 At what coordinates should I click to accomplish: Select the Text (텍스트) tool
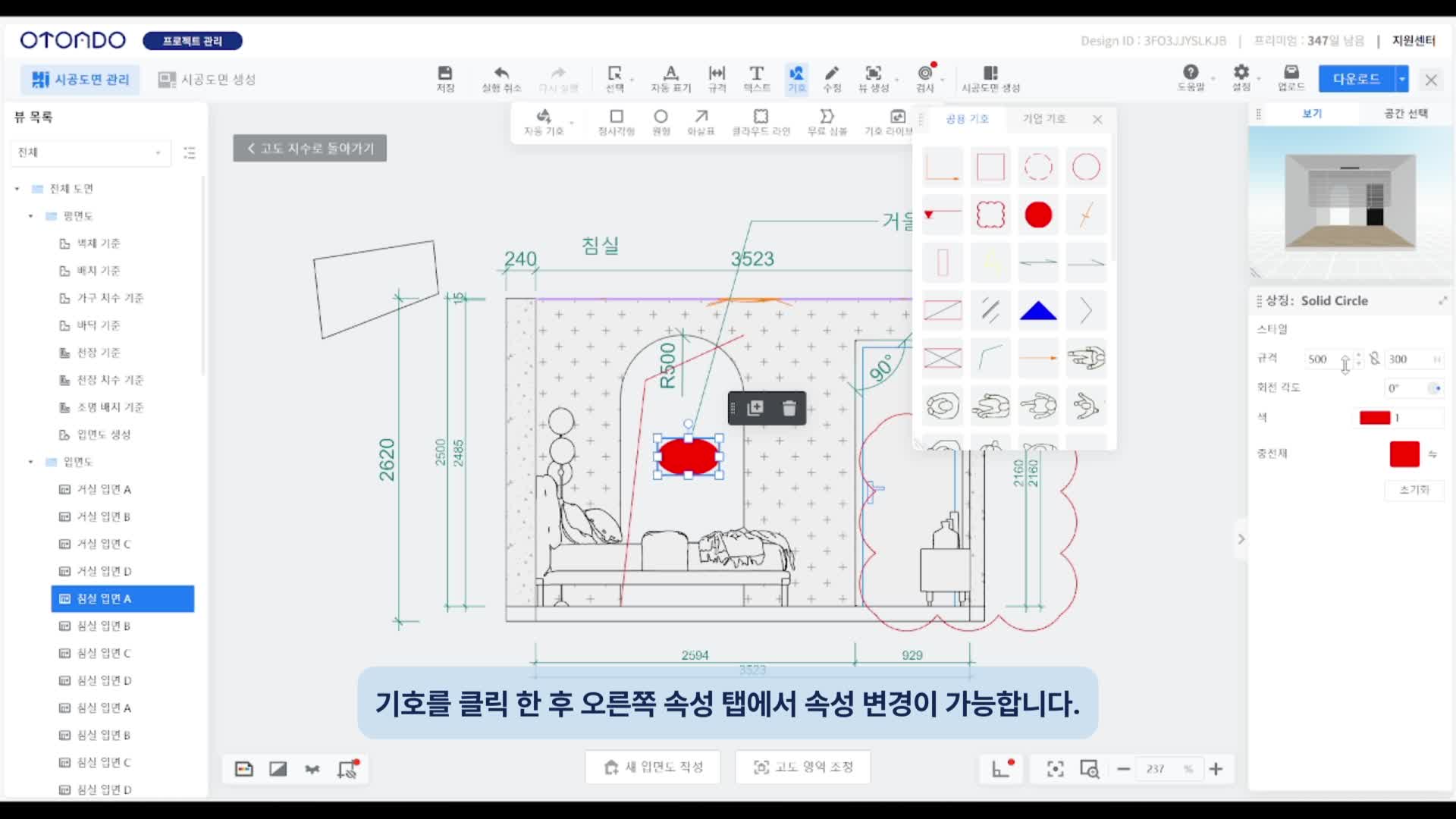(x=756, y=77)
